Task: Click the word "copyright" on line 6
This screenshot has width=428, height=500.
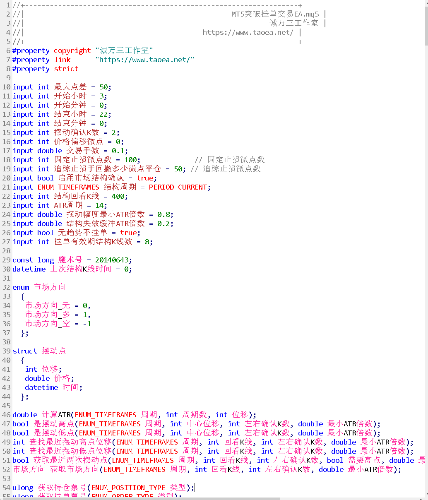Action: click(x=72, y=51)
